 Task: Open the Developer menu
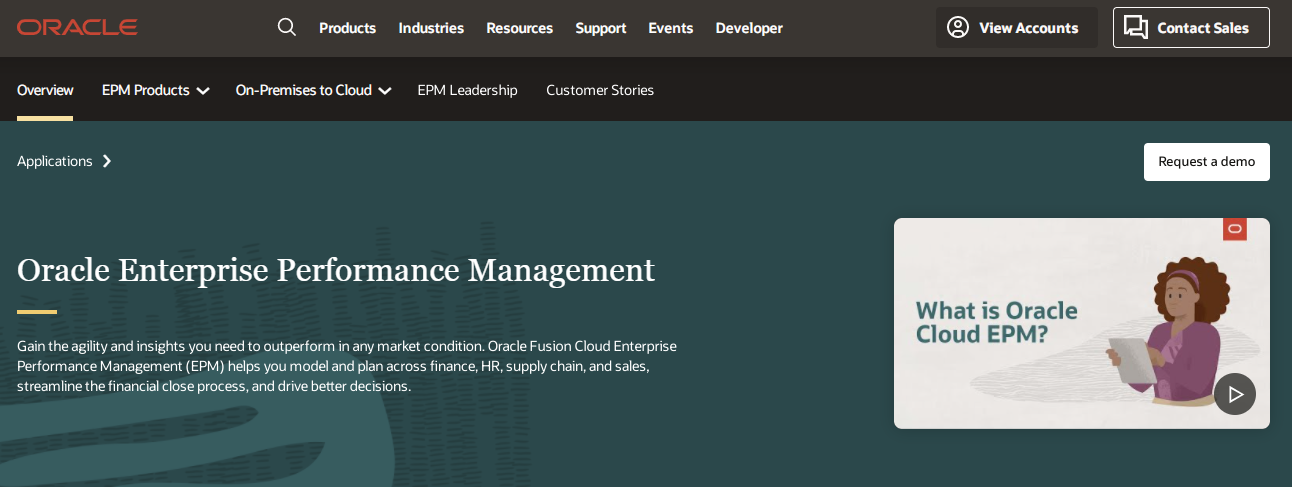click(749, 28)
